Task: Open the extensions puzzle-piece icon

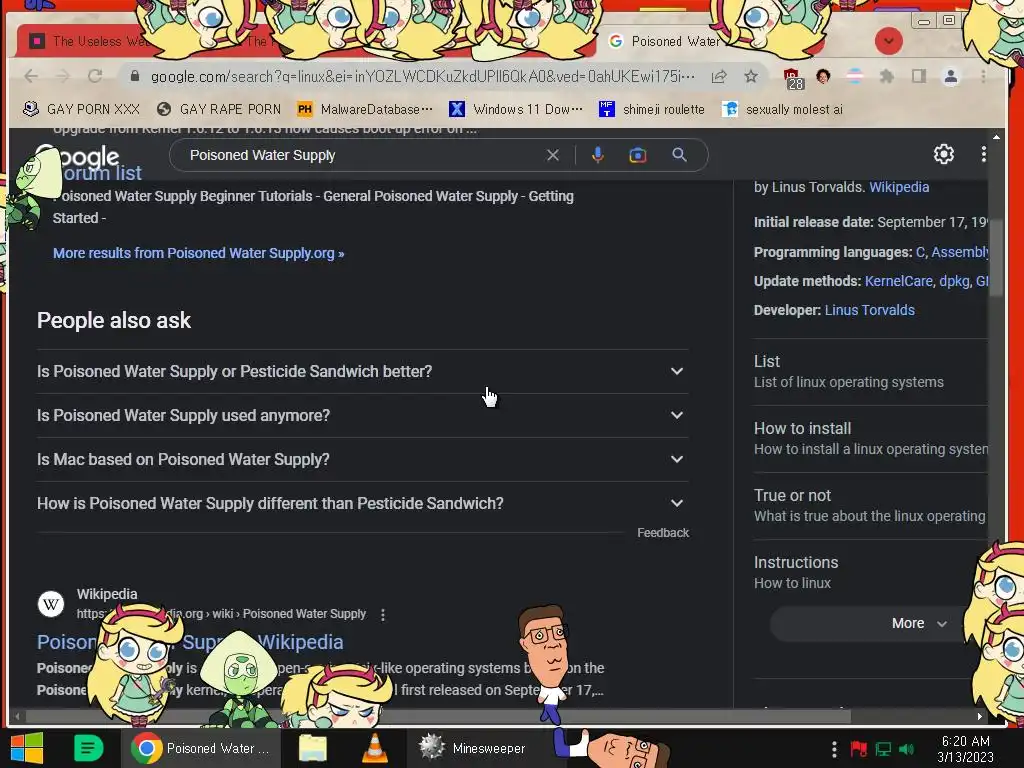Action: pyautogui.click(x=886, y=76)
